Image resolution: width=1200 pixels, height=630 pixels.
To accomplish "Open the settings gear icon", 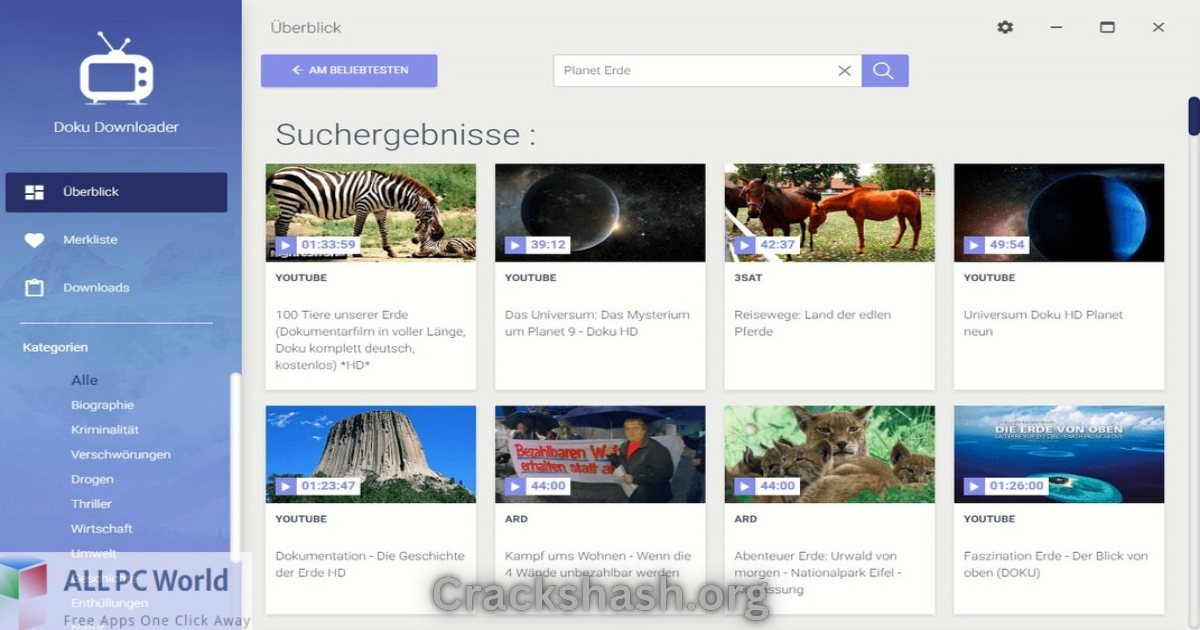I will point(1005,27).
